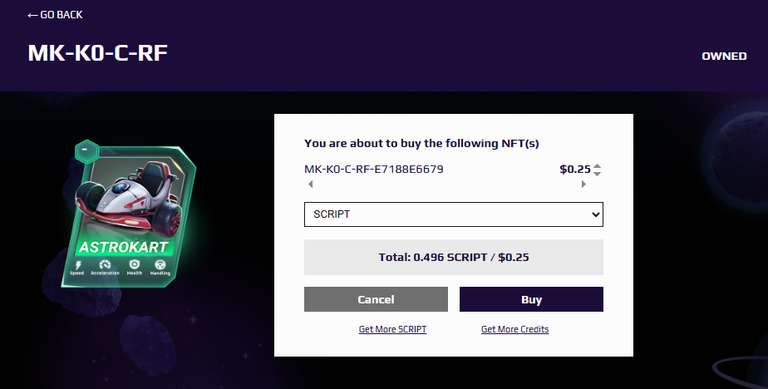Click the green hexagon badge on the card

tap(87, 152)
